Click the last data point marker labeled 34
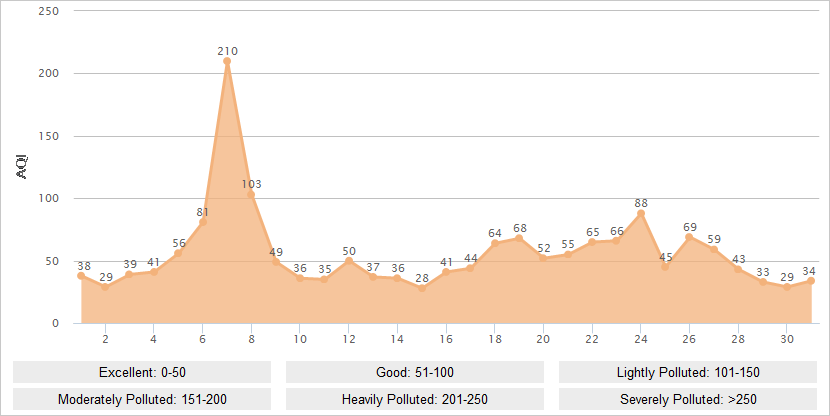 pos(811,281)
